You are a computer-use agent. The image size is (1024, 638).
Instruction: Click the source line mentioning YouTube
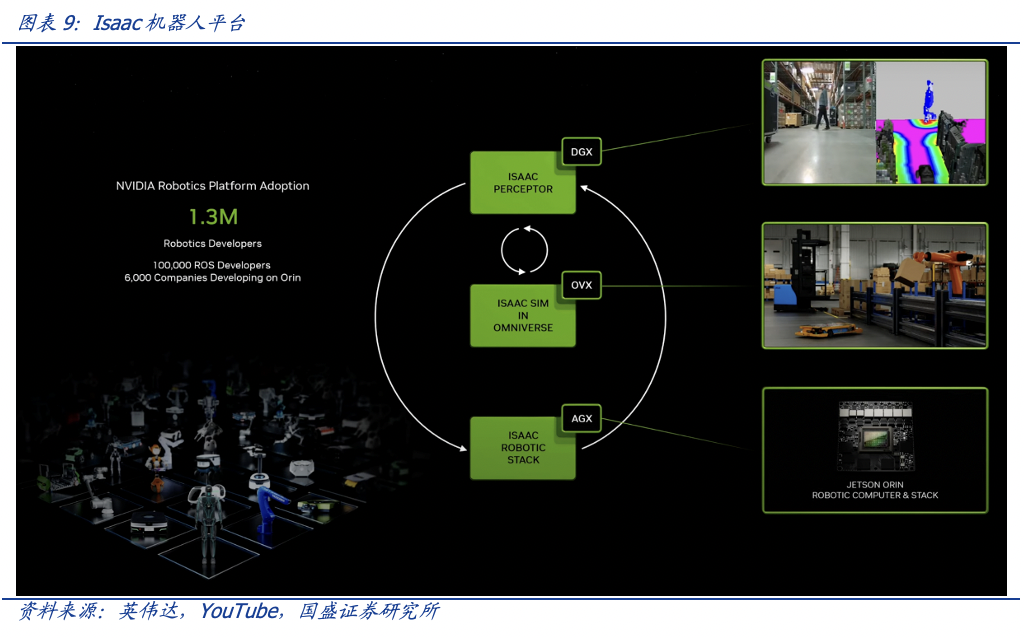click(x=229, y=611)
